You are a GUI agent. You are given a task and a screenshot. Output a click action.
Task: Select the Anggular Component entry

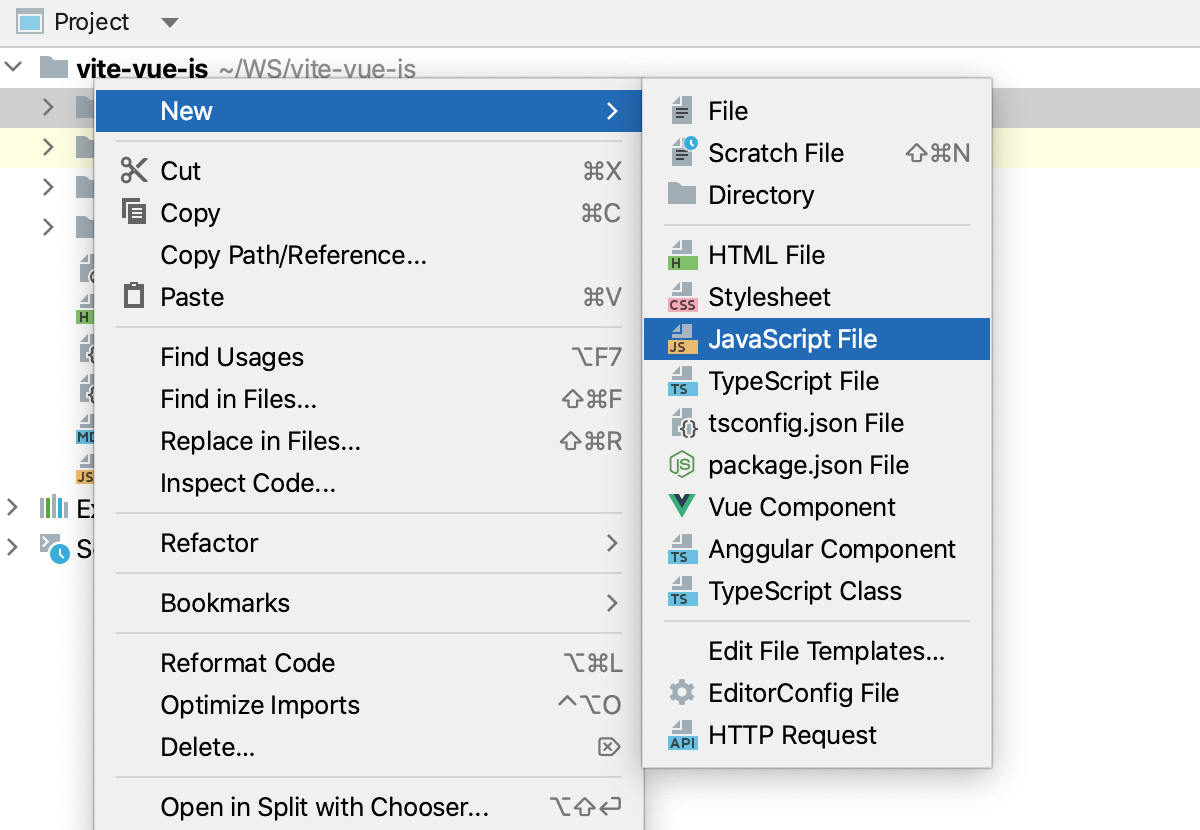[831, 549]
